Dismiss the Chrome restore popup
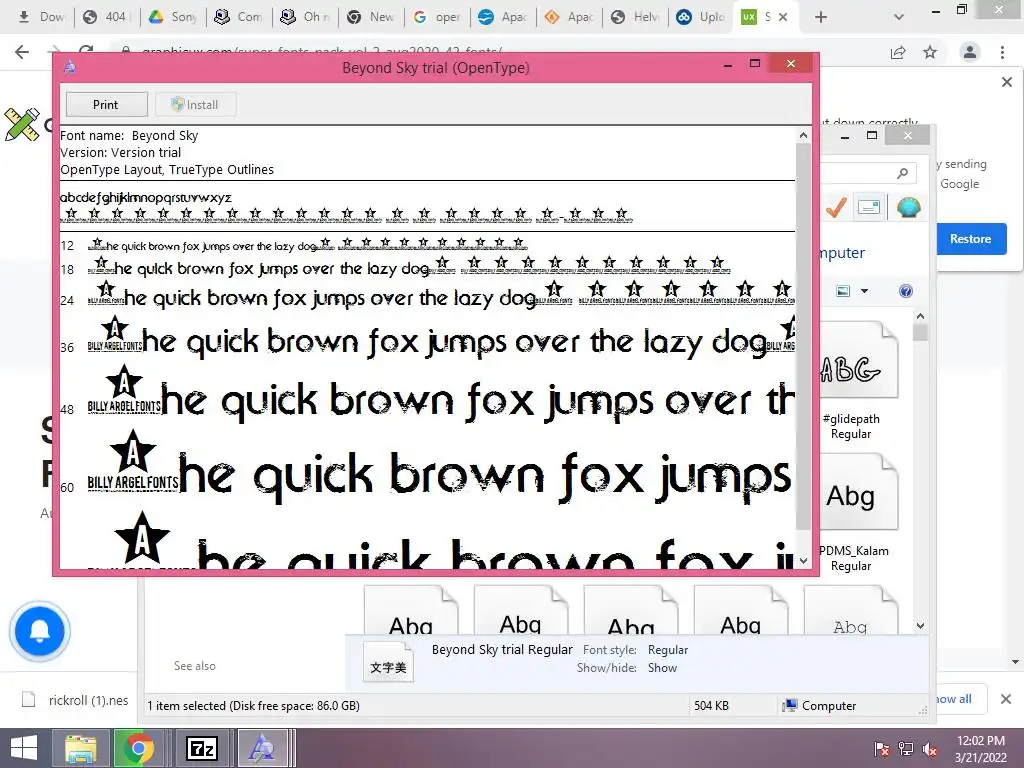The image size is (1024, 768). pyautogui.click(x=1006, y=82)
